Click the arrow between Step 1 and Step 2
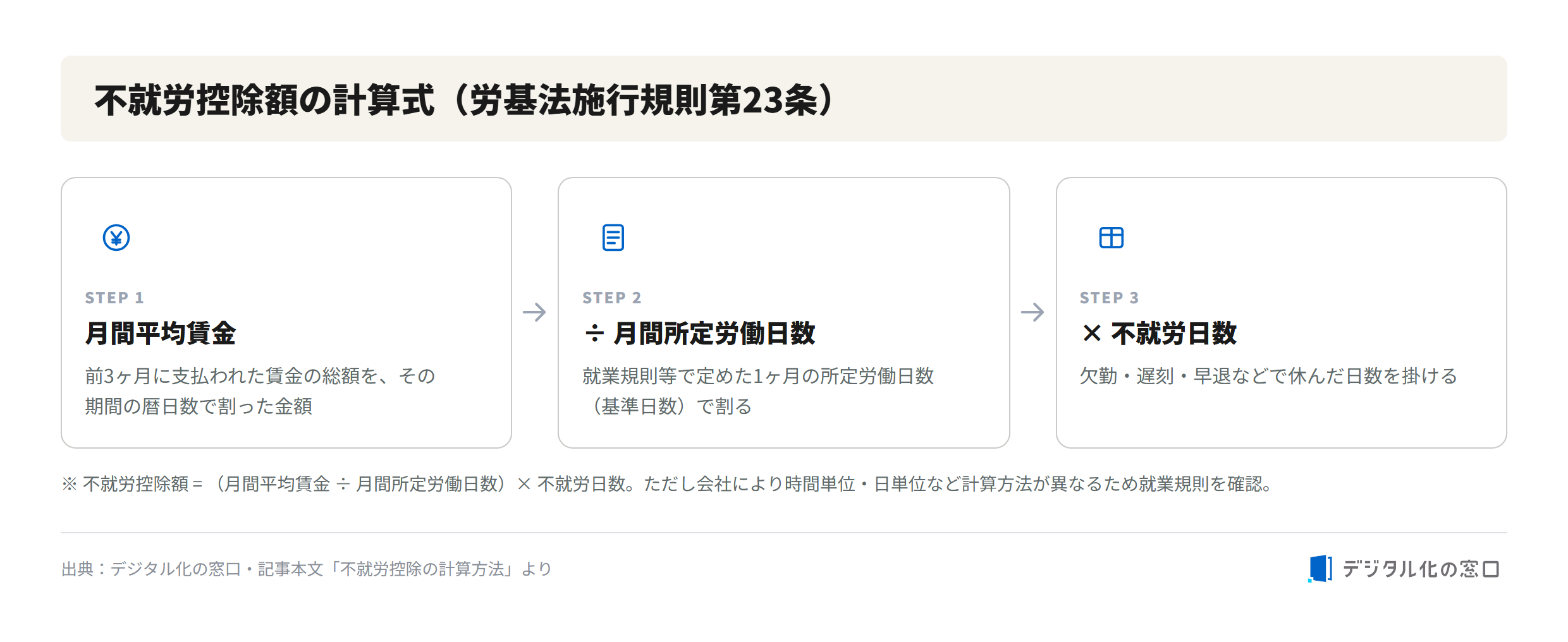 [534, 312]
